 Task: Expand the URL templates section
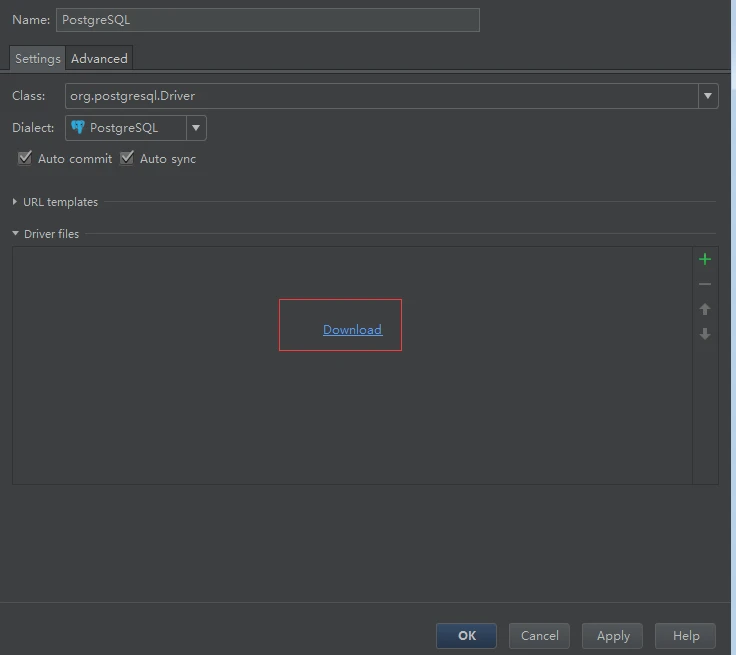15,202
